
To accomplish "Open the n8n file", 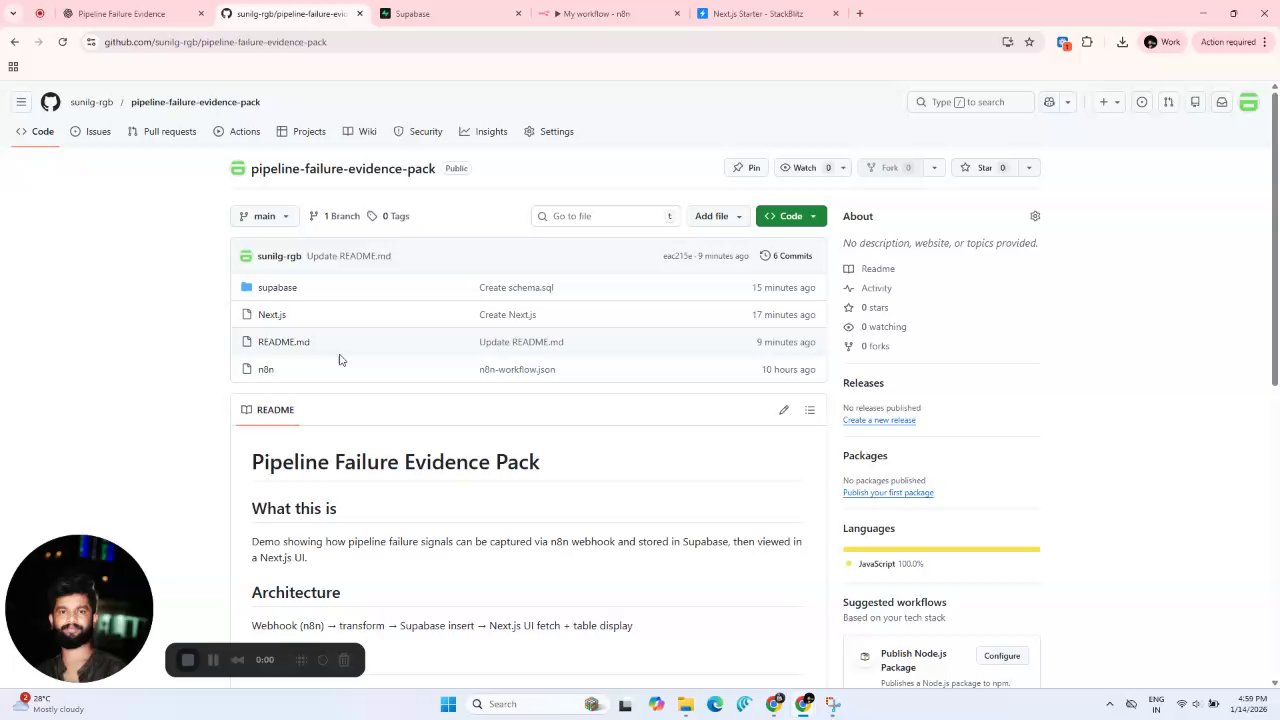I will click(266, 370).
